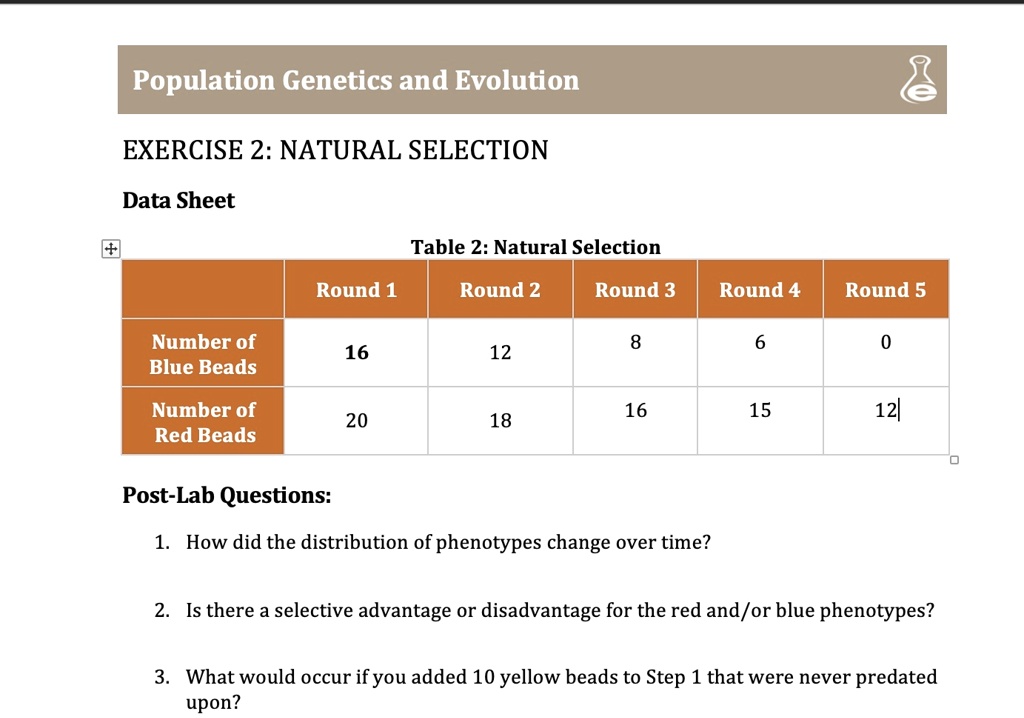
Task: Click Red Beads Round 4 cell showing 15
Action: 760,410
